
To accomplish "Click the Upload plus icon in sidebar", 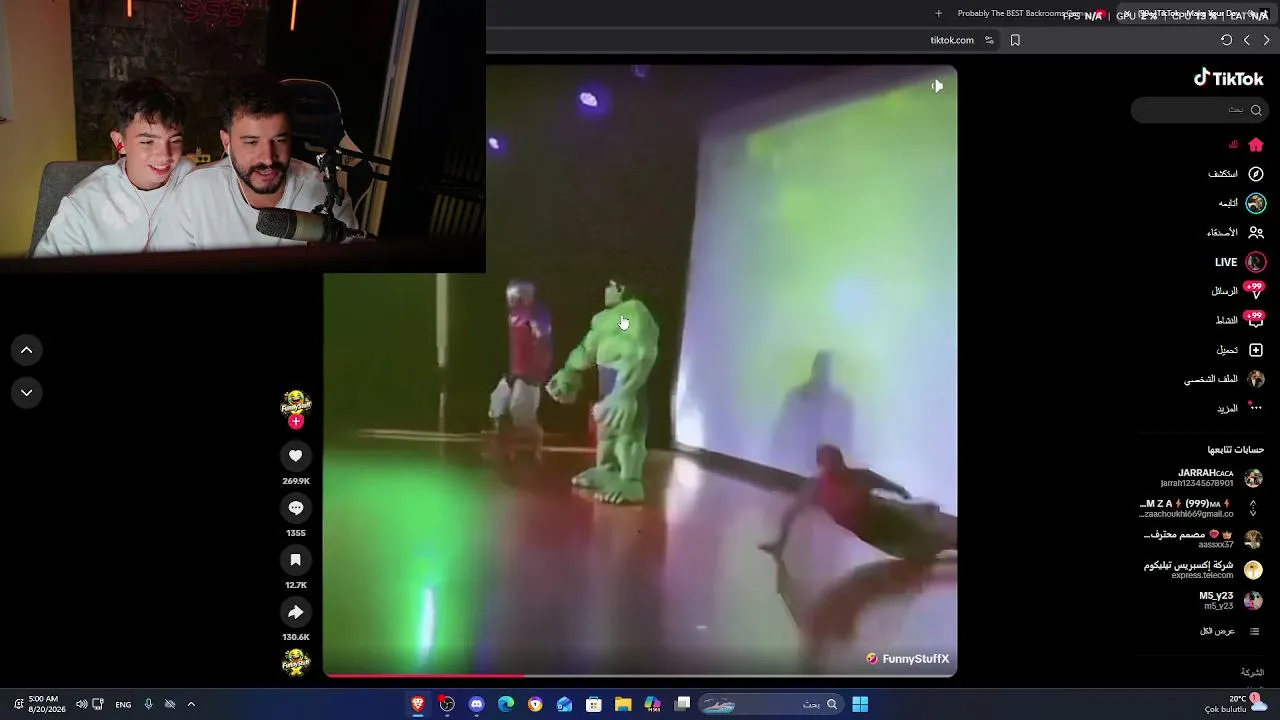I will (x=1256, y=350).
